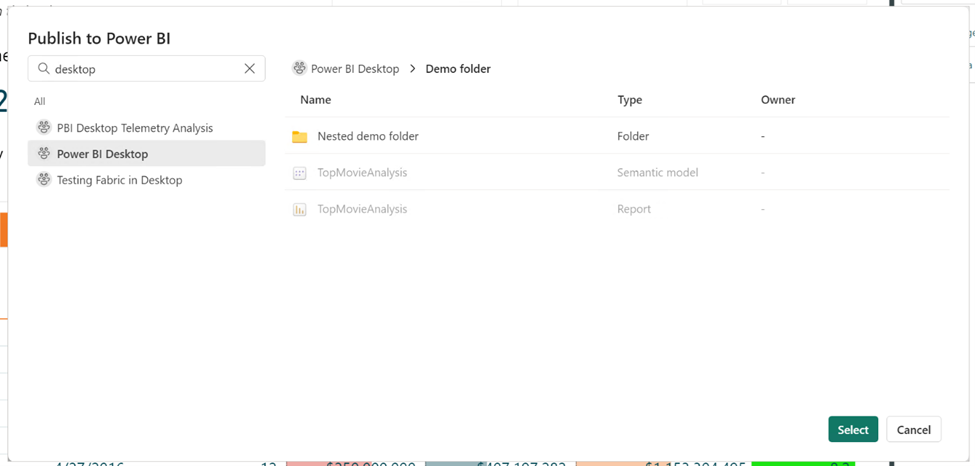Click the Testing Fabric in Desktop workspace icon
Viewport: 975px width, 466px height.
tap(44, 180)
